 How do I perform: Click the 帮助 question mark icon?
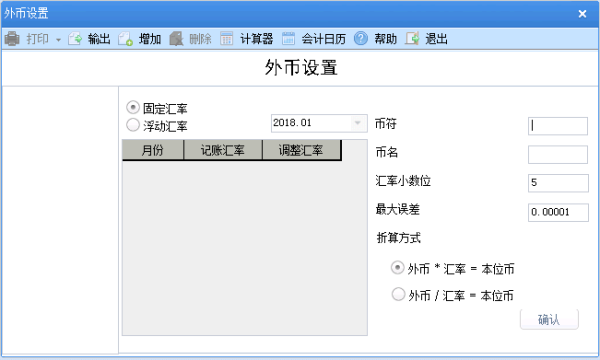pos(360,39)
